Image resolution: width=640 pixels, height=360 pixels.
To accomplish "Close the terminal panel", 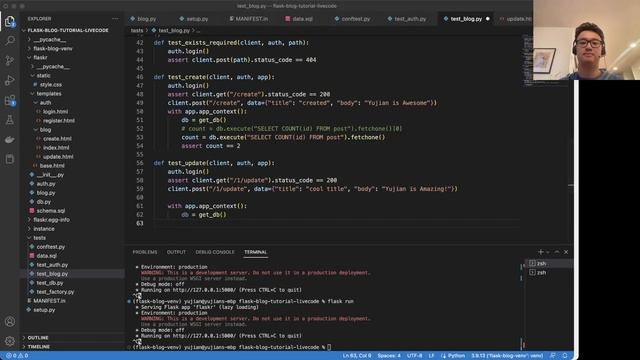I will click(566, 252).
